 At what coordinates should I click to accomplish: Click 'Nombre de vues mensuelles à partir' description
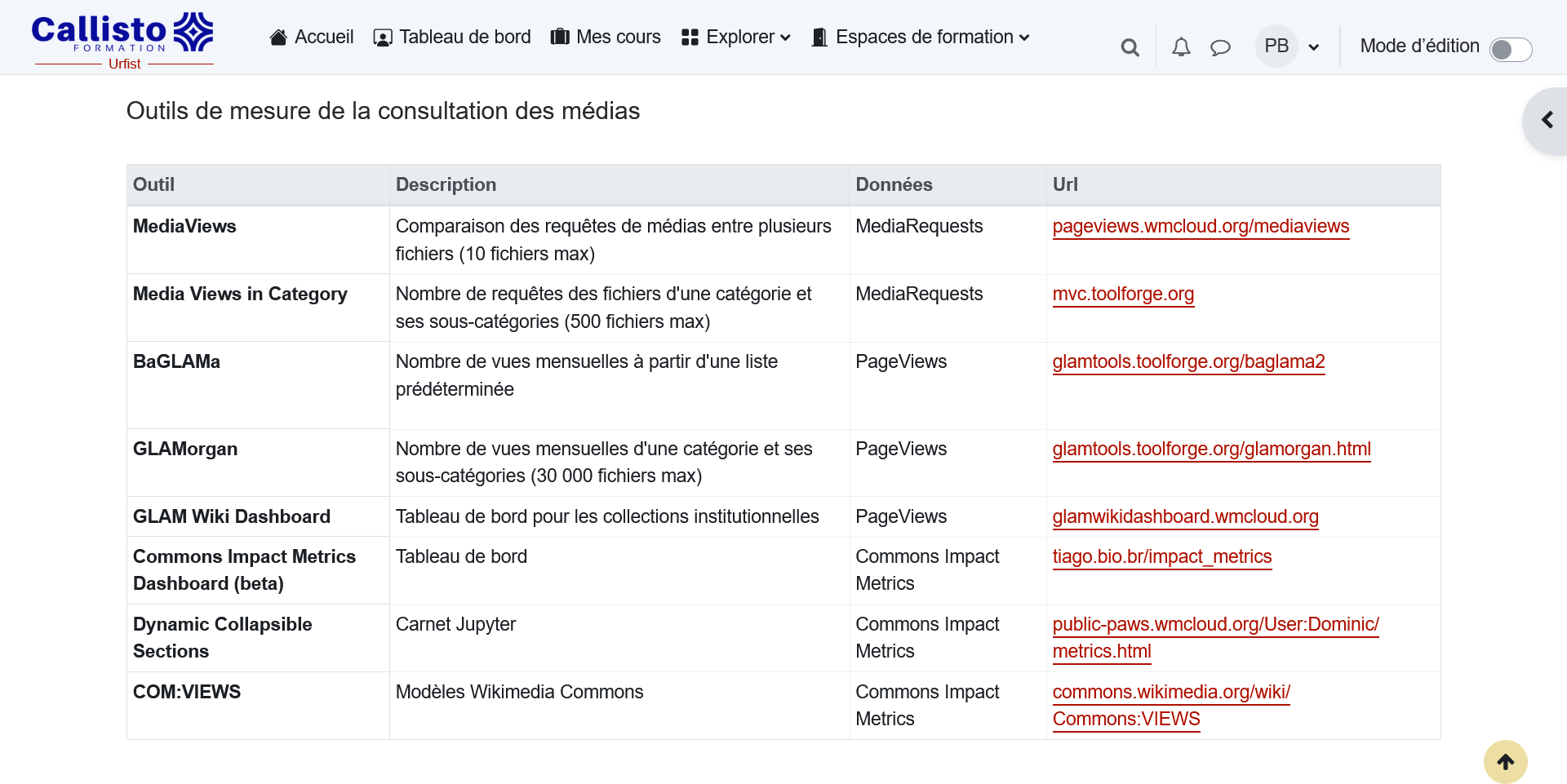click(587, 376)
